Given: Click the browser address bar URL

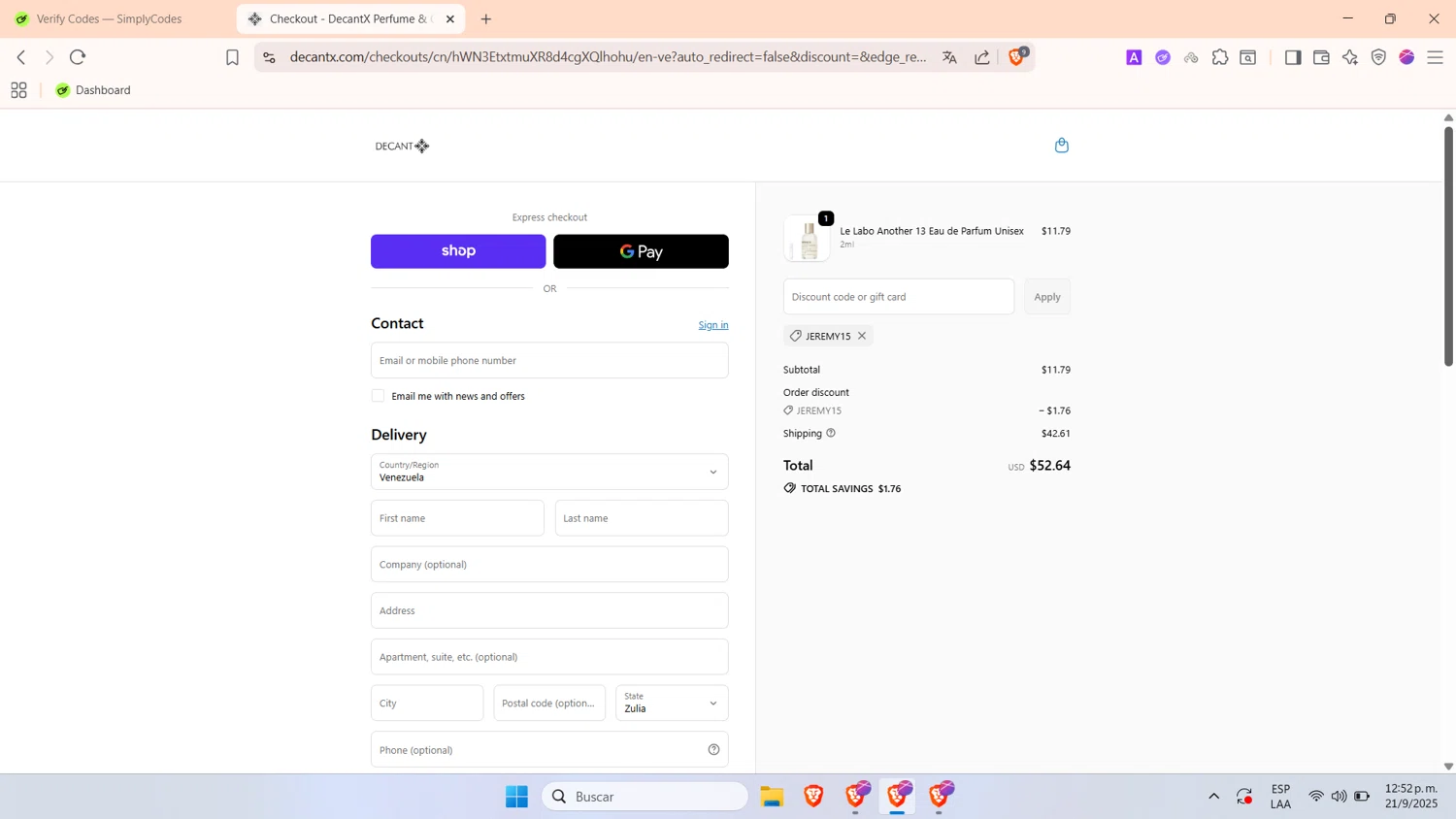Looking at the screenshot, I should coord(608,57).
